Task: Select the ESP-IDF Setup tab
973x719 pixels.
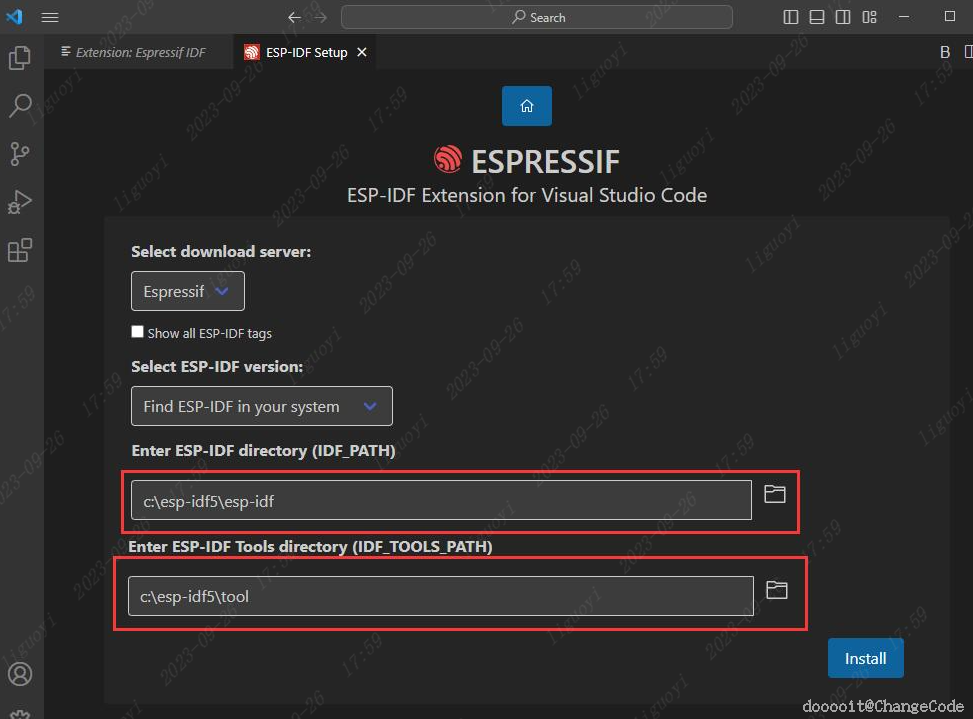Action: (307, 53)
